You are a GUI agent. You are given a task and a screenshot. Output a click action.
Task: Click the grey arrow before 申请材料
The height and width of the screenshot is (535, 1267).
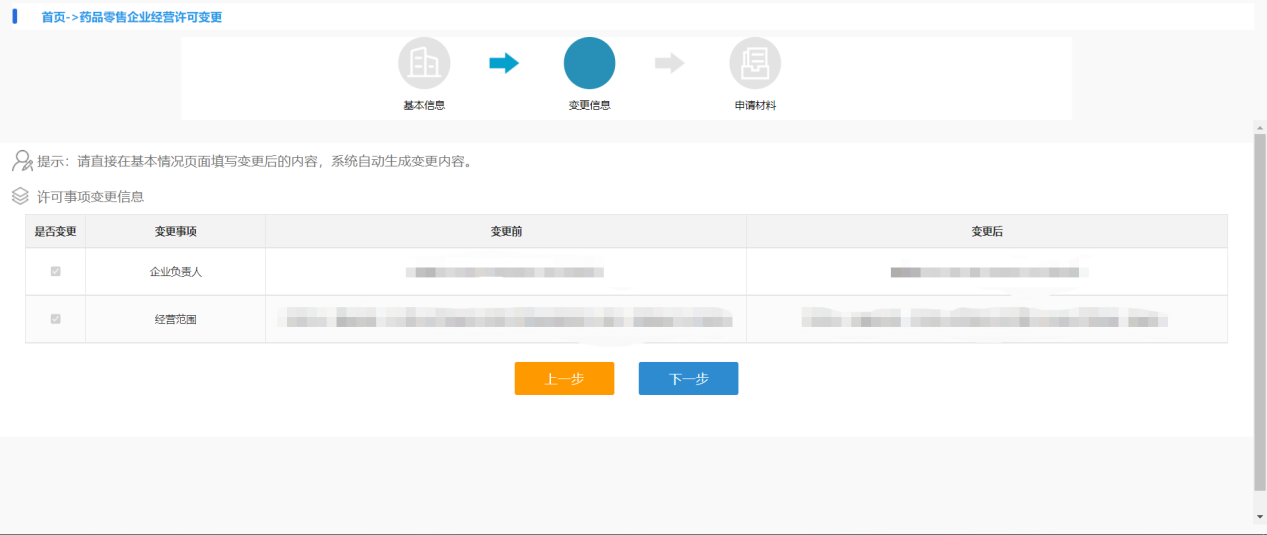(669, 64)
